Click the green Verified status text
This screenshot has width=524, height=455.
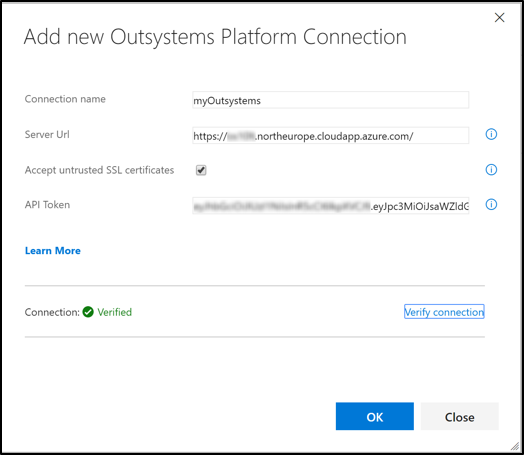point(115,312)
